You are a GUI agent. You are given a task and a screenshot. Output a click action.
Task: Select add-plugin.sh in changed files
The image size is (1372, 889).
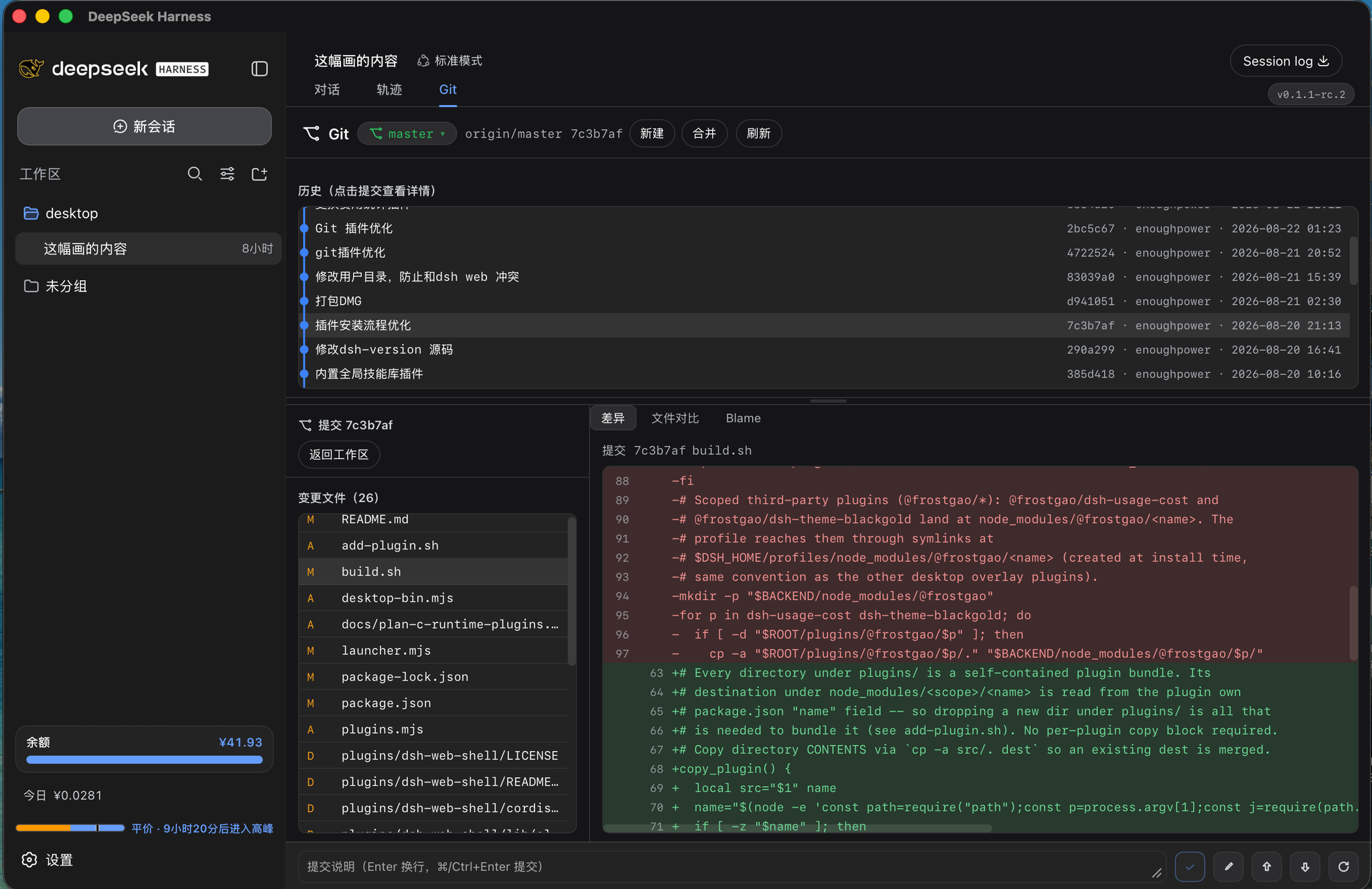coord(433,545)
